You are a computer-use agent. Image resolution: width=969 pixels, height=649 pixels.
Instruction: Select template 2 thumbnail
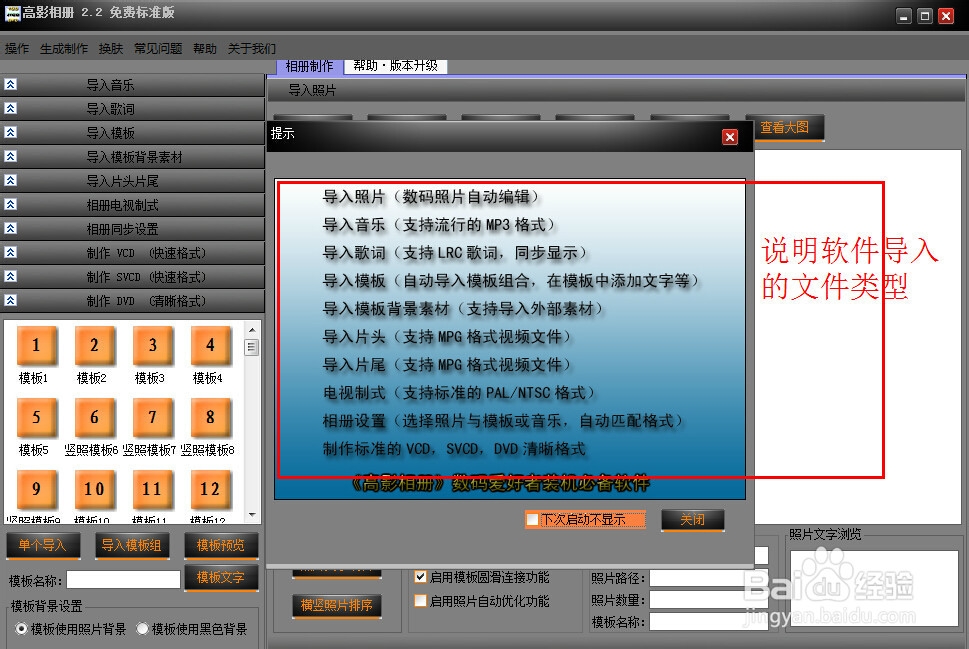(93, 345)
